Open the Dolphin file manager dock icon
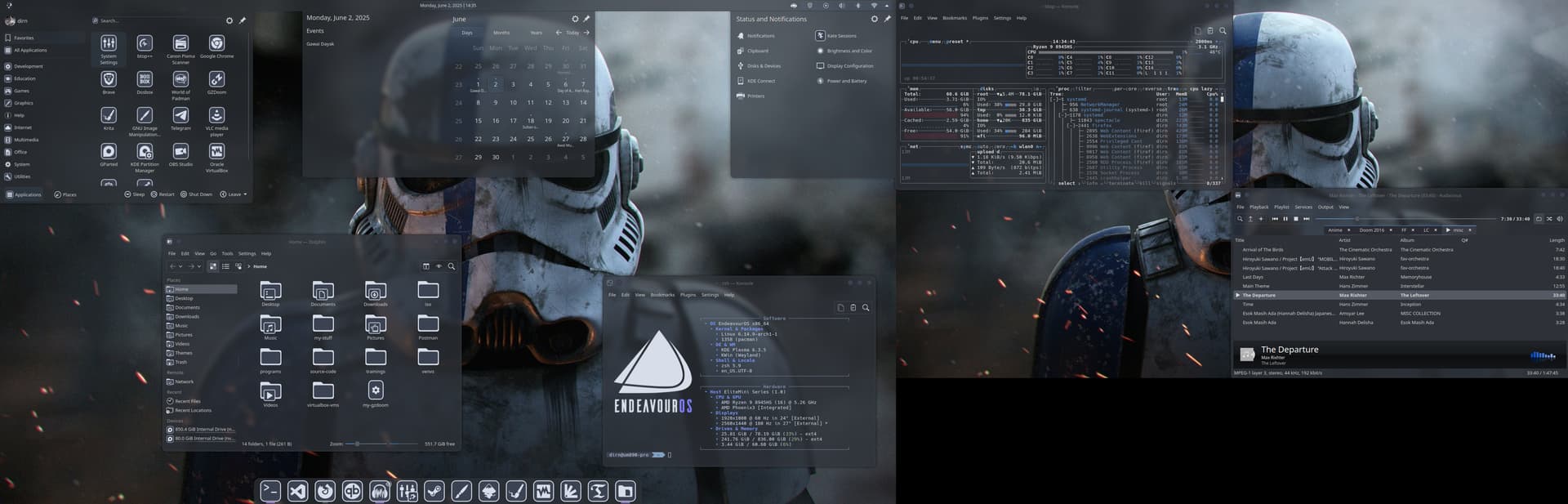 coord(626,490)
